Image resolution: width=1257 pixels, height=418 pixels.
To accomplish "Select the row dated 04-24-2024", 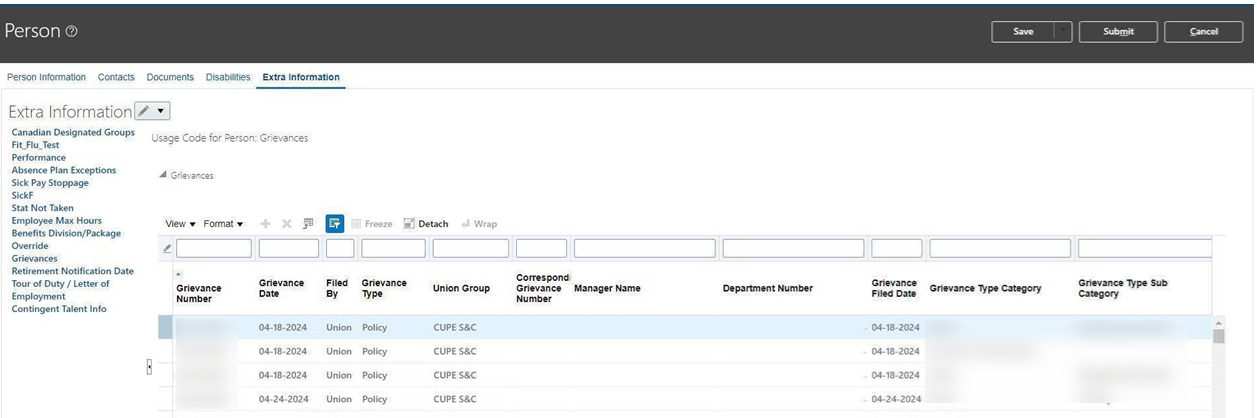I will 685,399.
